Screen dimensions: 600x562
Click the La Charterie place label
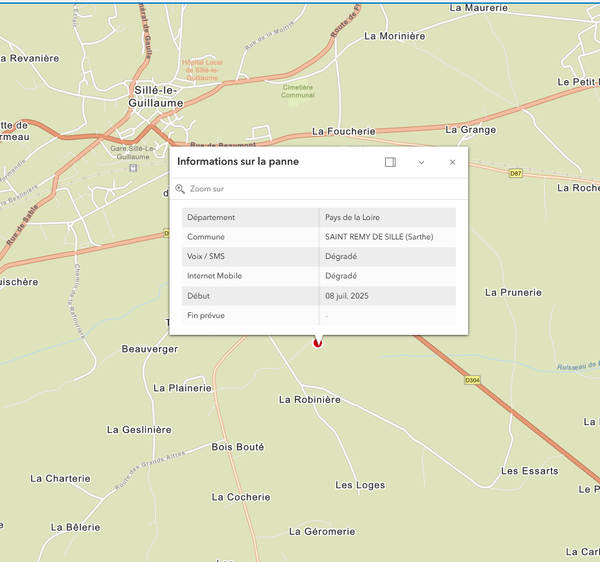point(60,478)
